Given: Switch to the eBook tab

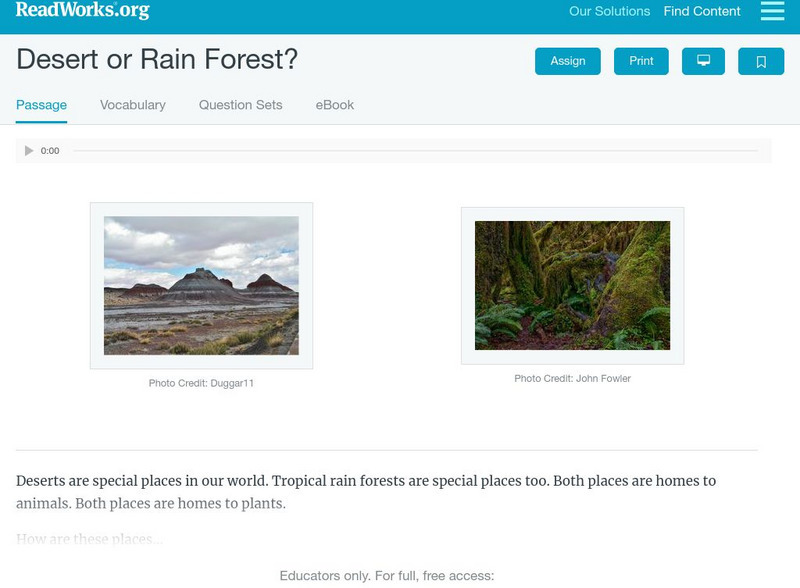Looking at the screenshot, I should 334,104.
